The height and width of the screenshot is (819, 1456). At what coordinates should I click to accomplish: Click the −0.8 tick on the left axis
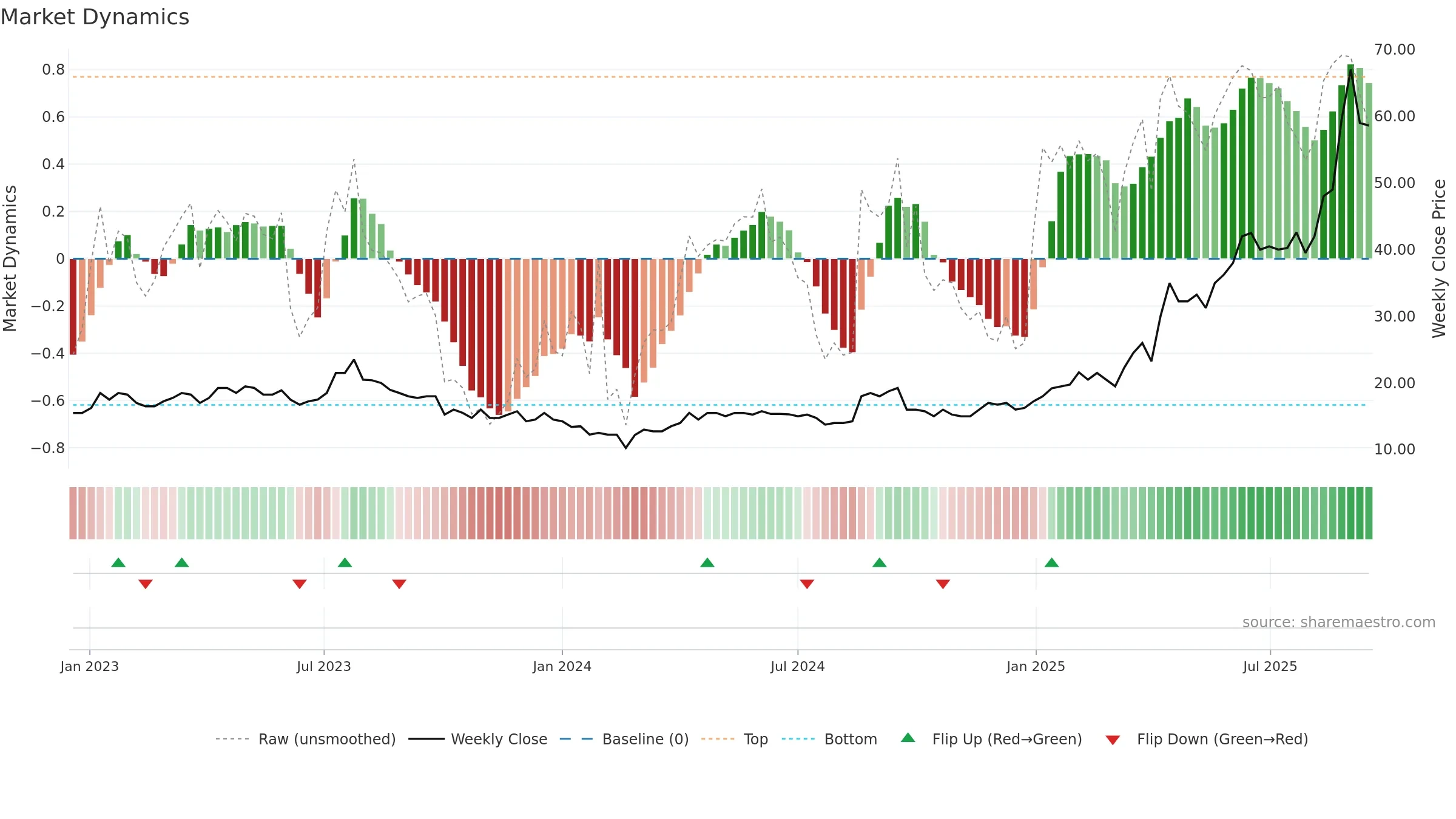(x=48, y=448)
